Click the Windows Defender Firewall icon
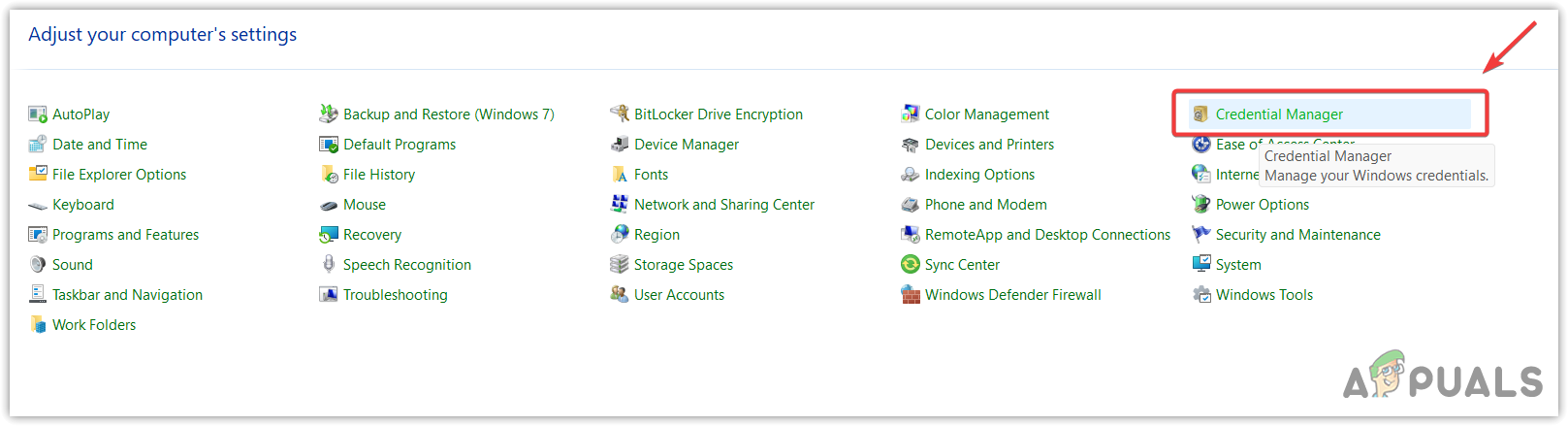This screenshot has height=426, width=1568. pyautogui.click(x=911, y=295)
